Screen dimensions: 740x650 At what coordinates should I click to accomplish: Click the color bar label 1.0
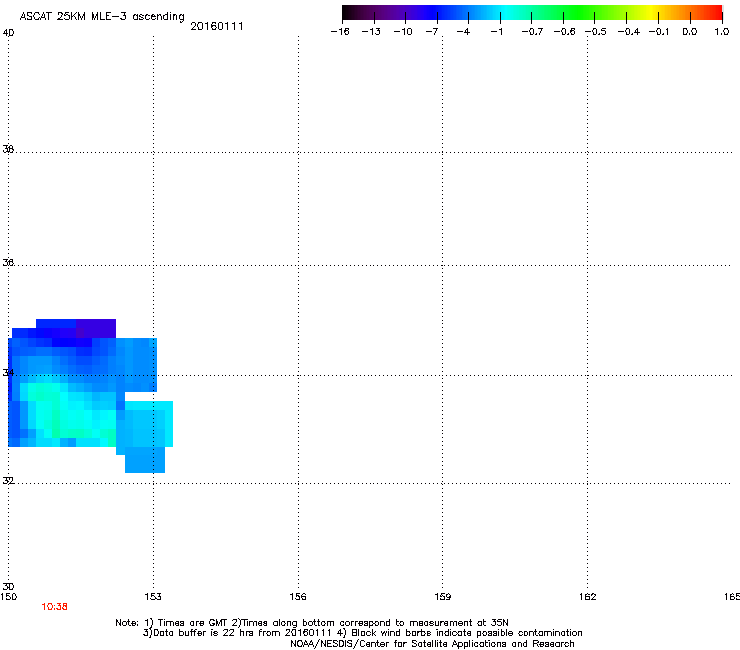point(722,32)
